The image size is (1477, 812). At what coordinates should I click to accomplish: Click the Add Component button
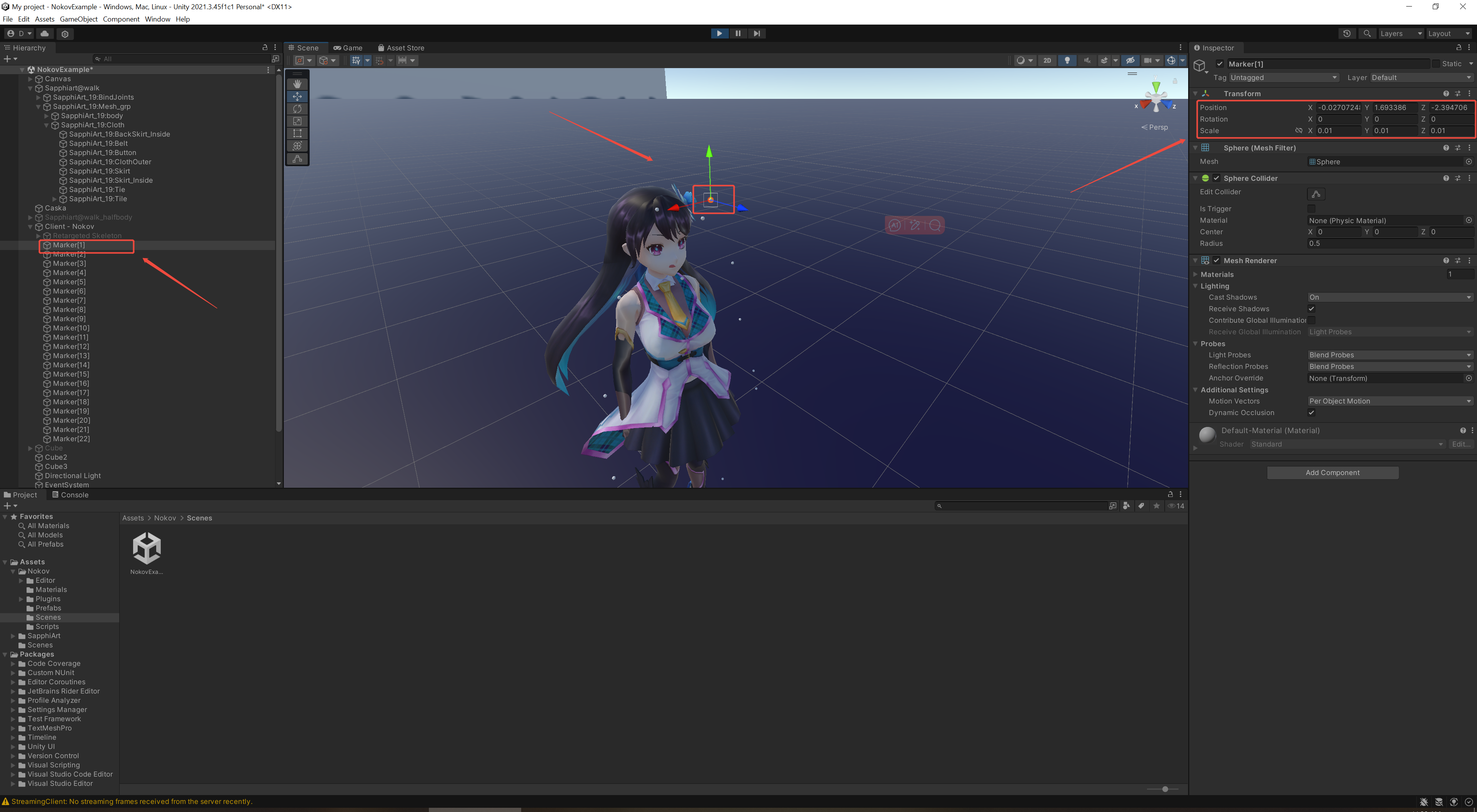(1332, 472)
